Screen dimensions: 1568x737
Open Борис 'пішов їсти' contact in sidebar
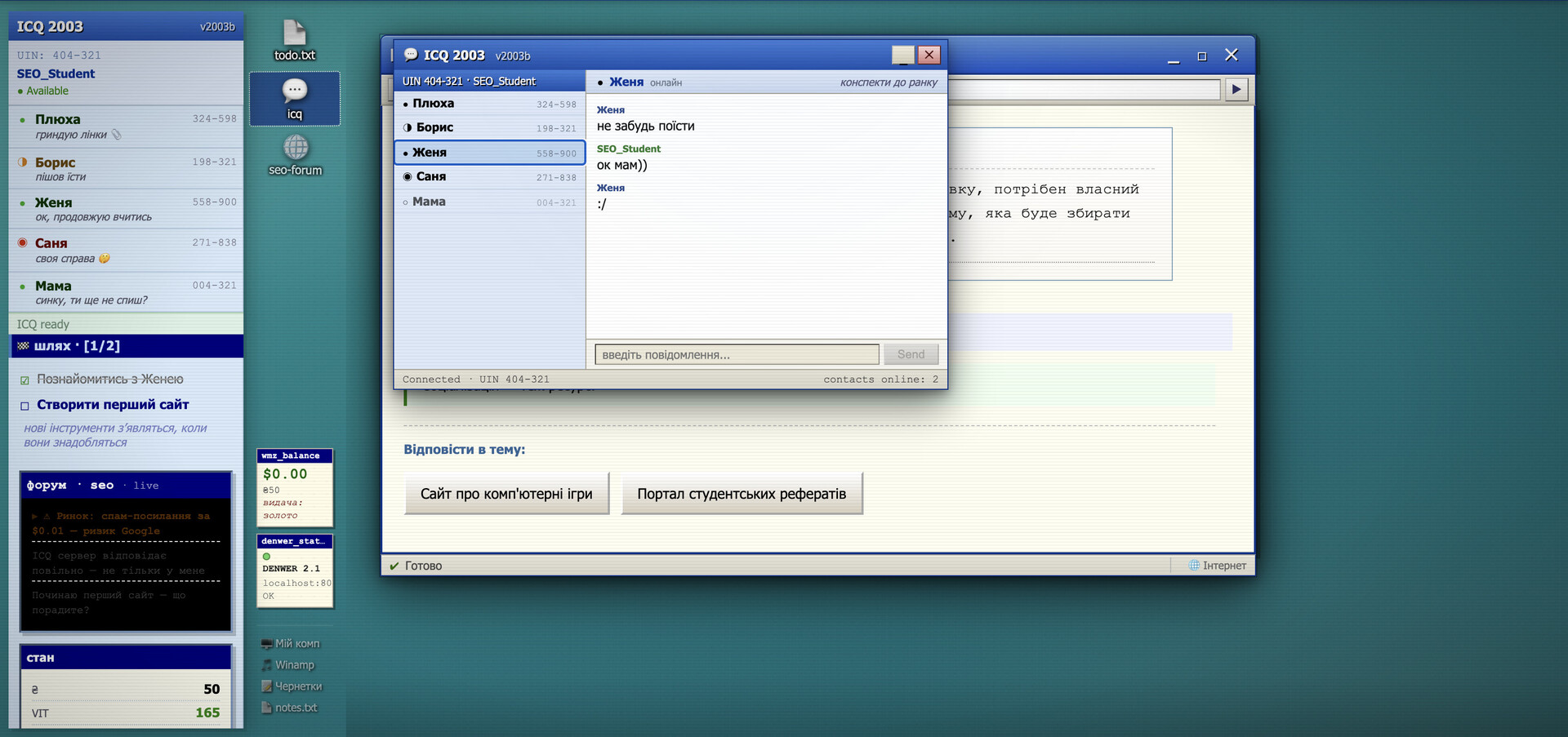[x=127, y=168]
